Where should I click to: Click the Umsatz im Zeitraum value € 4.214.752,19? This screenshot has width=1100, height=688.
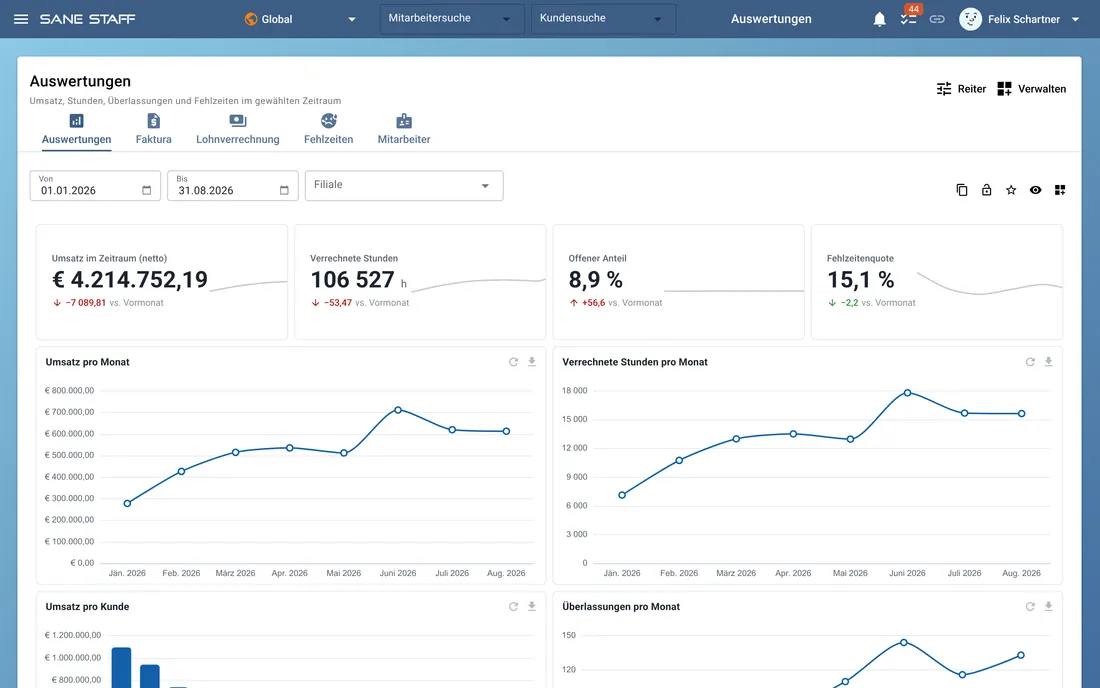tap(130, 280)
